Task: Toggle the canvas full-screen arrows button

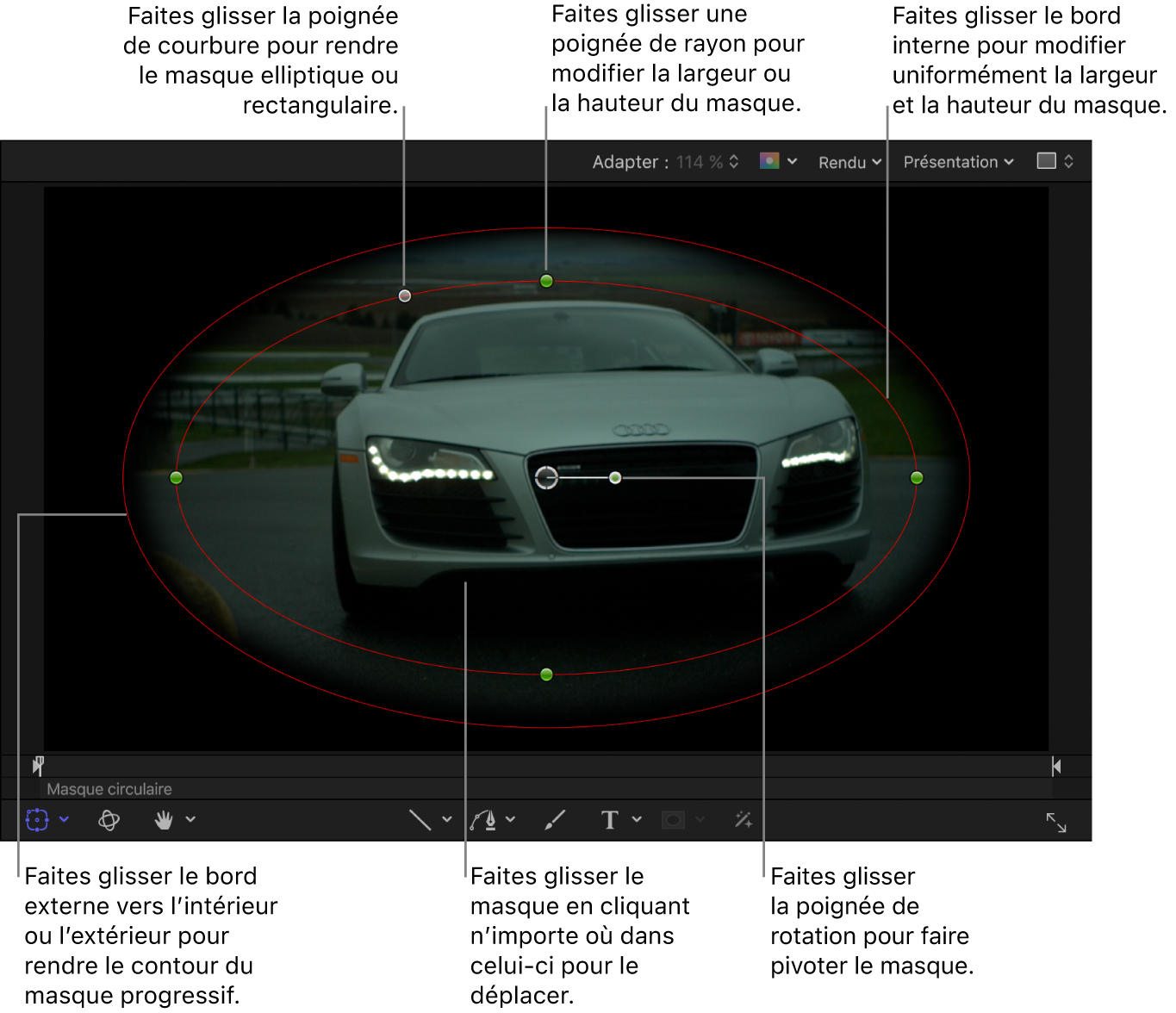Action: [1056, 823]
